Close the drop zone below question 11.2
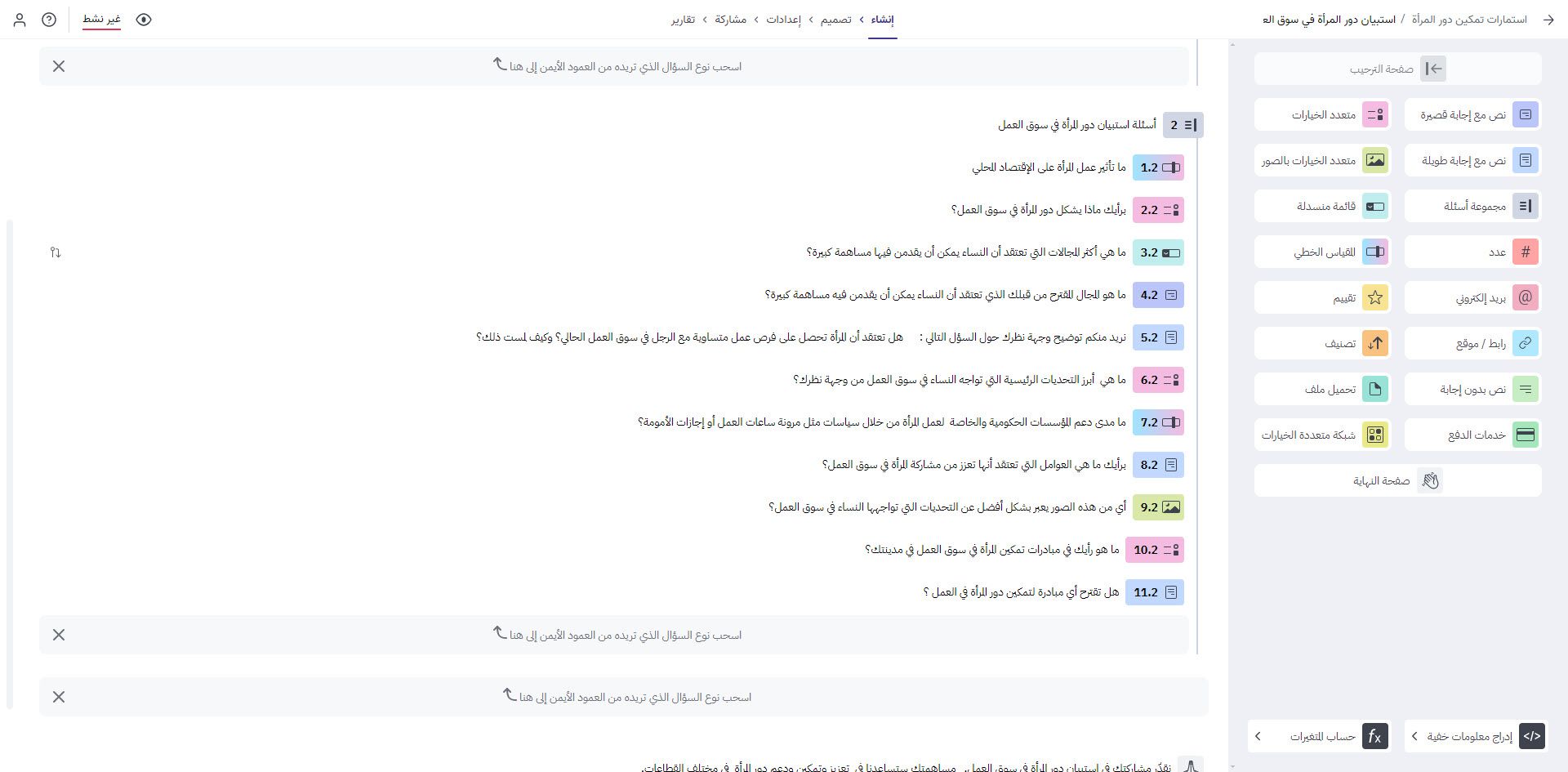Image resolution: width=1568 pixels, height=772 pixels. point(59,635)
